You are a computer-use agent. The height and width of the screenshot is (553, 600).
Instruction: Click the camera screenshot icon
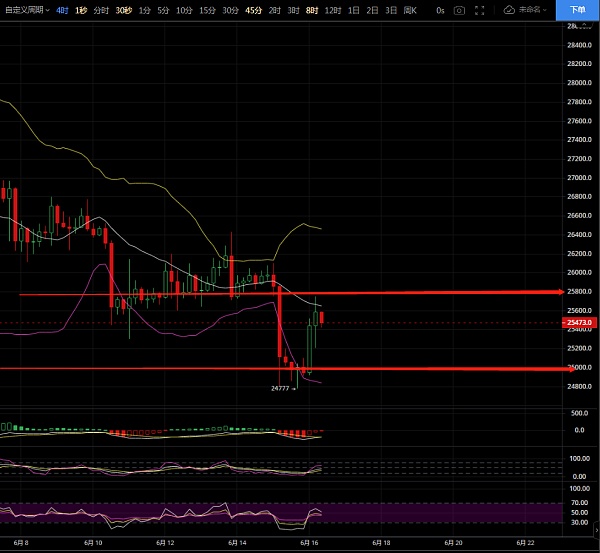click(x=459, y=10)
